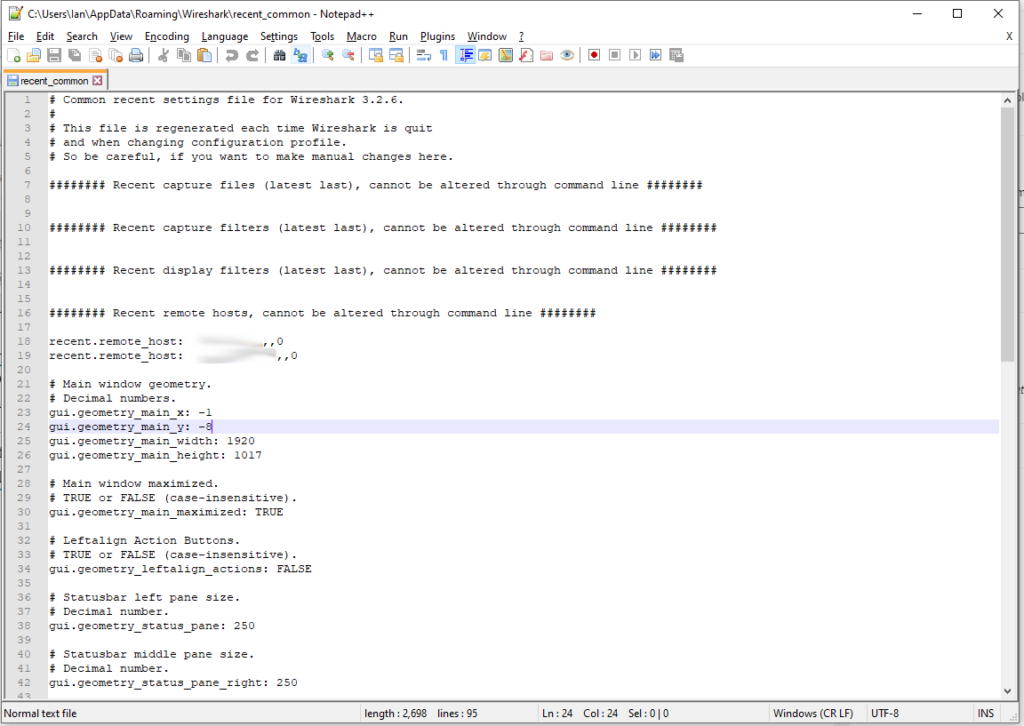Image resolution: width=1024 pixels, height=726 pixels.
Task: Open the Language menu
Action: pos(225,37)
